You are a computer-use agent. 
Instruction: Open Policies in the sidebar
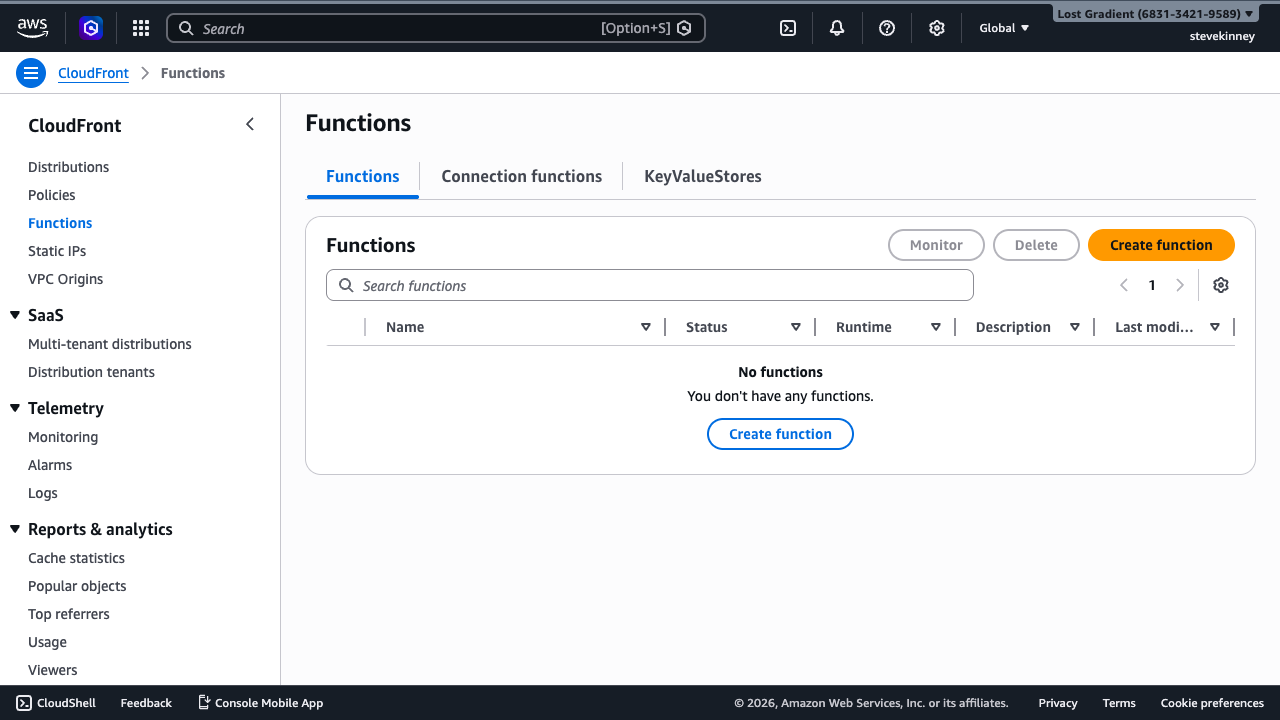52,195
